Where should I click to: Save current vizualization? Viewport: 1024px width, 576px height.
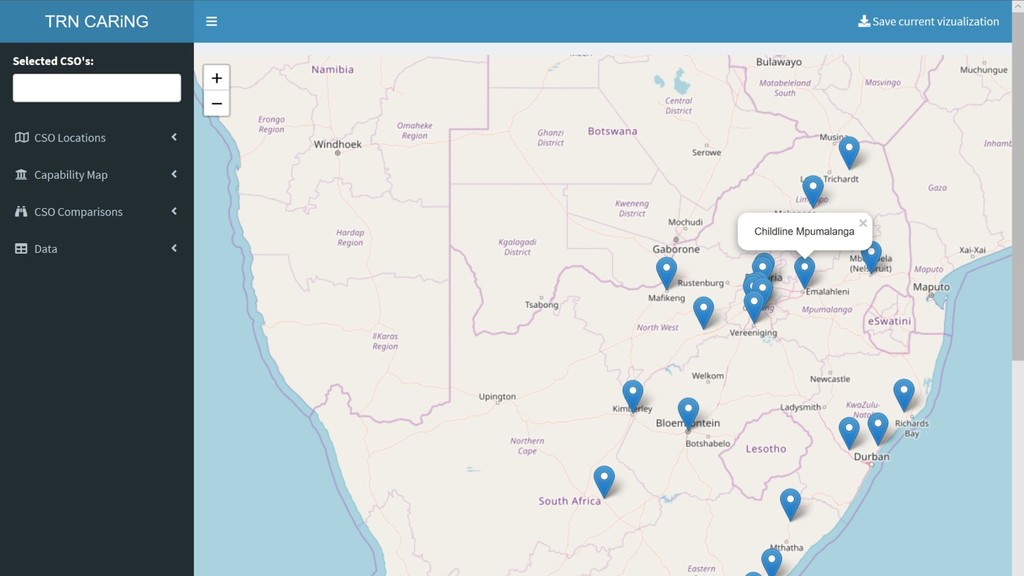click(928, 22)
